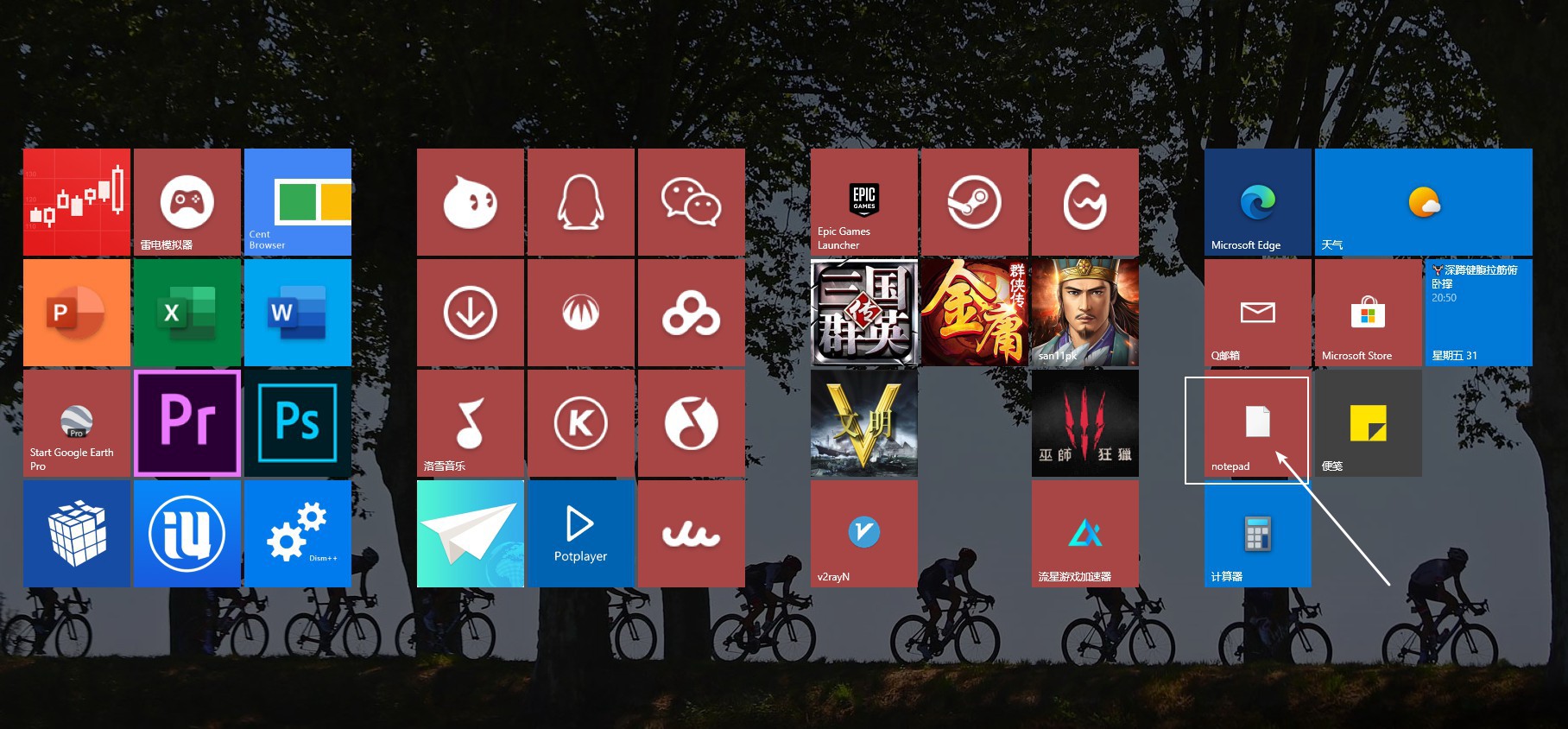
Task: Start Google Earth Pro tile
Action: coord(77,423)
